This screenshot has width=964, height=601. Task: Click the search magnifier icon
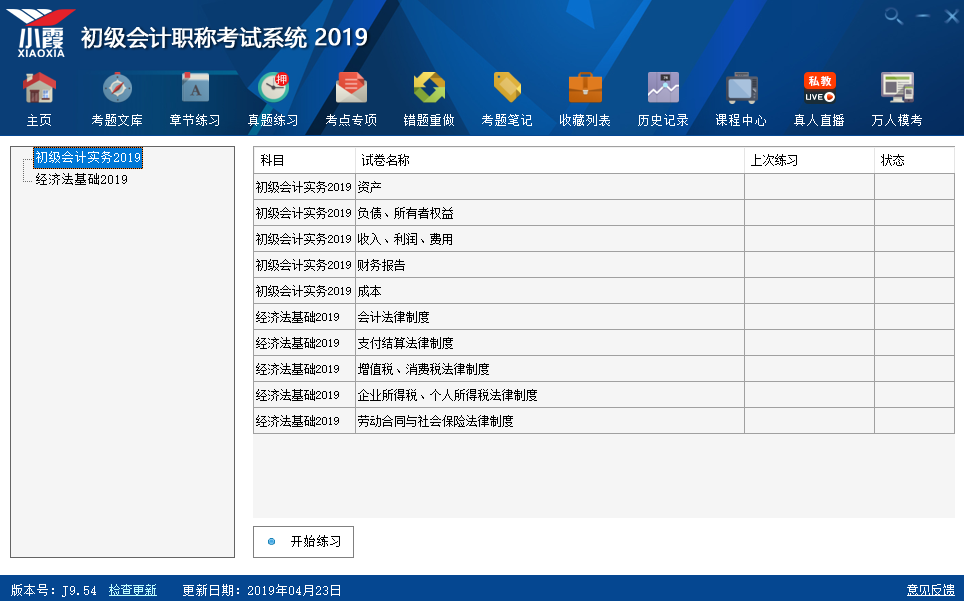pos(893,16)
